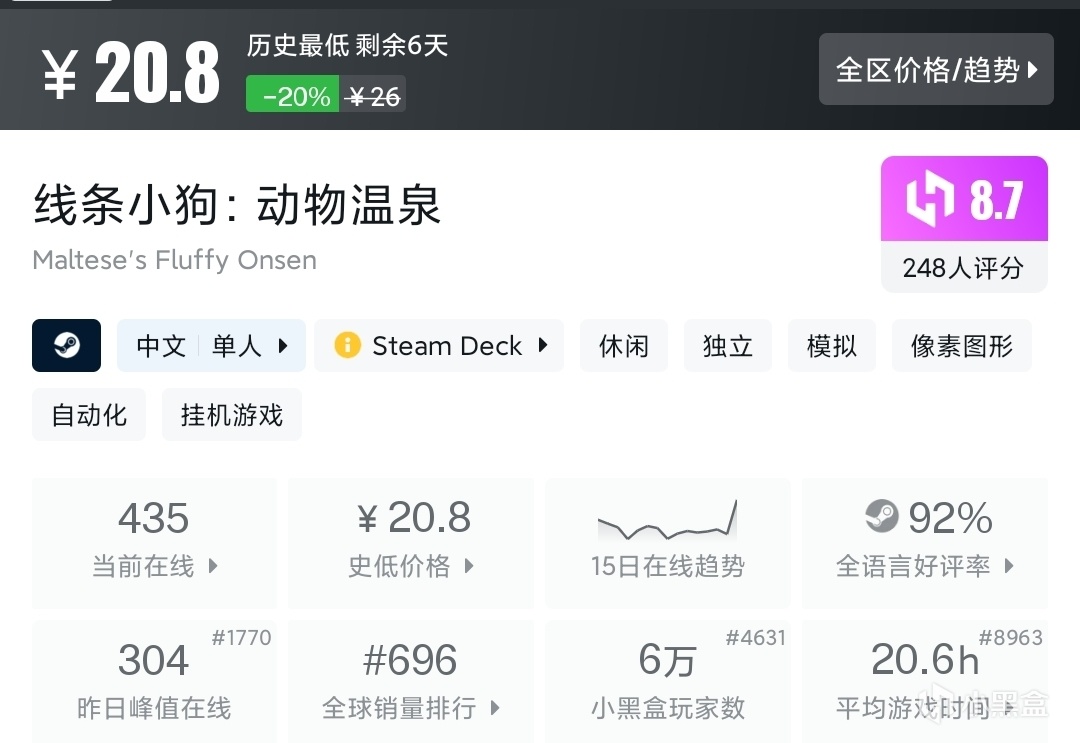Click the Steam platform icon badge

click(x=66, y=346)
